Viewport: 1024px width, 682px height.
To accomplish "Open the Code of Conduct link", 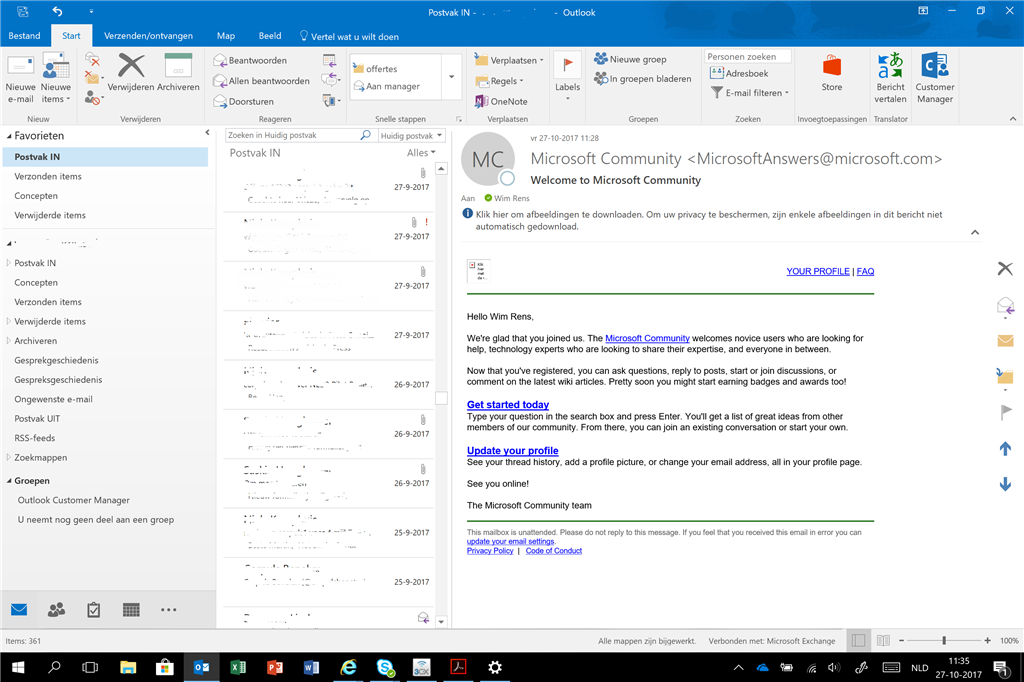I will pos(554,551).
